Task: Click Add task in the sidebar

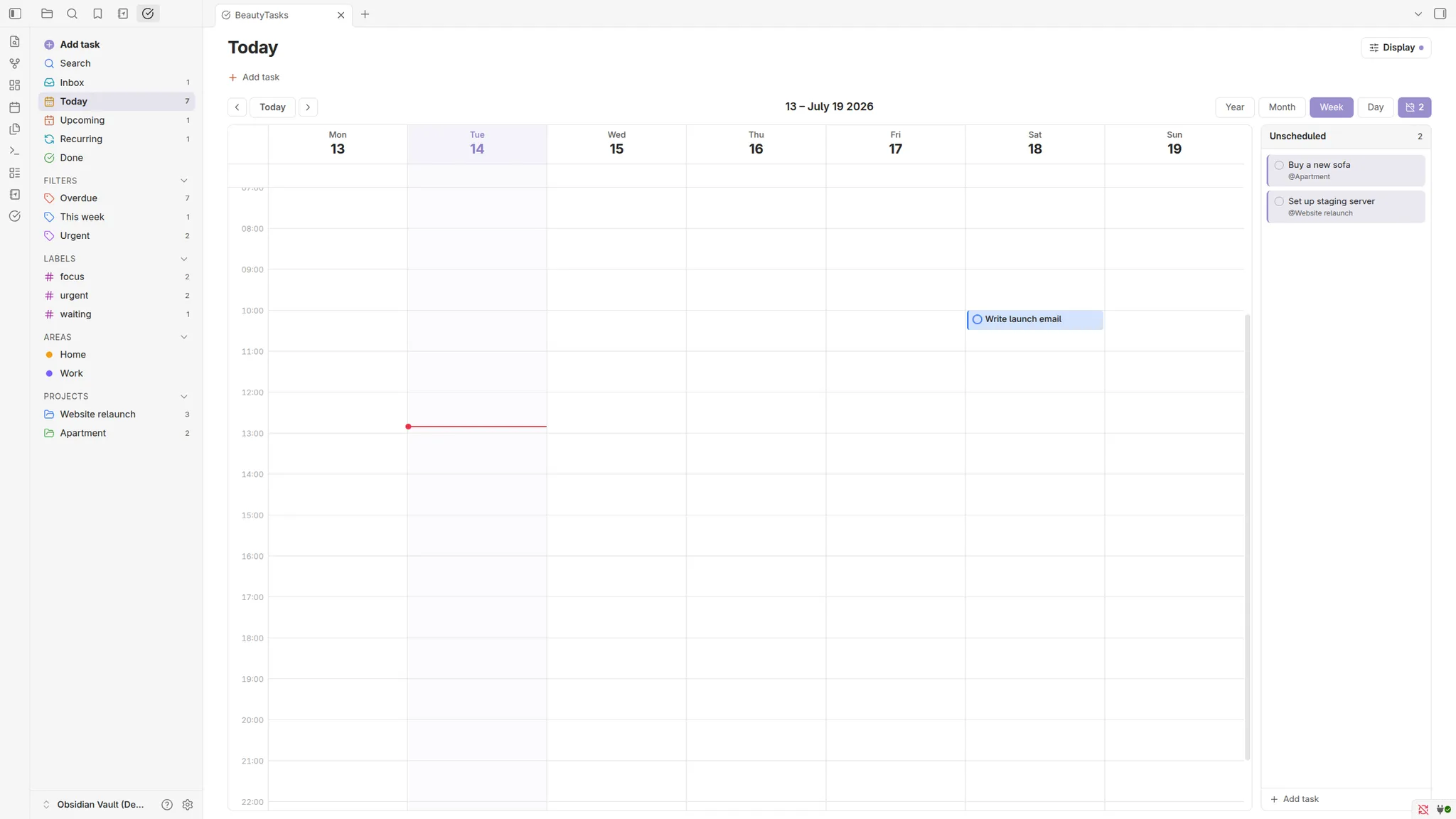Action: [117, 45]
